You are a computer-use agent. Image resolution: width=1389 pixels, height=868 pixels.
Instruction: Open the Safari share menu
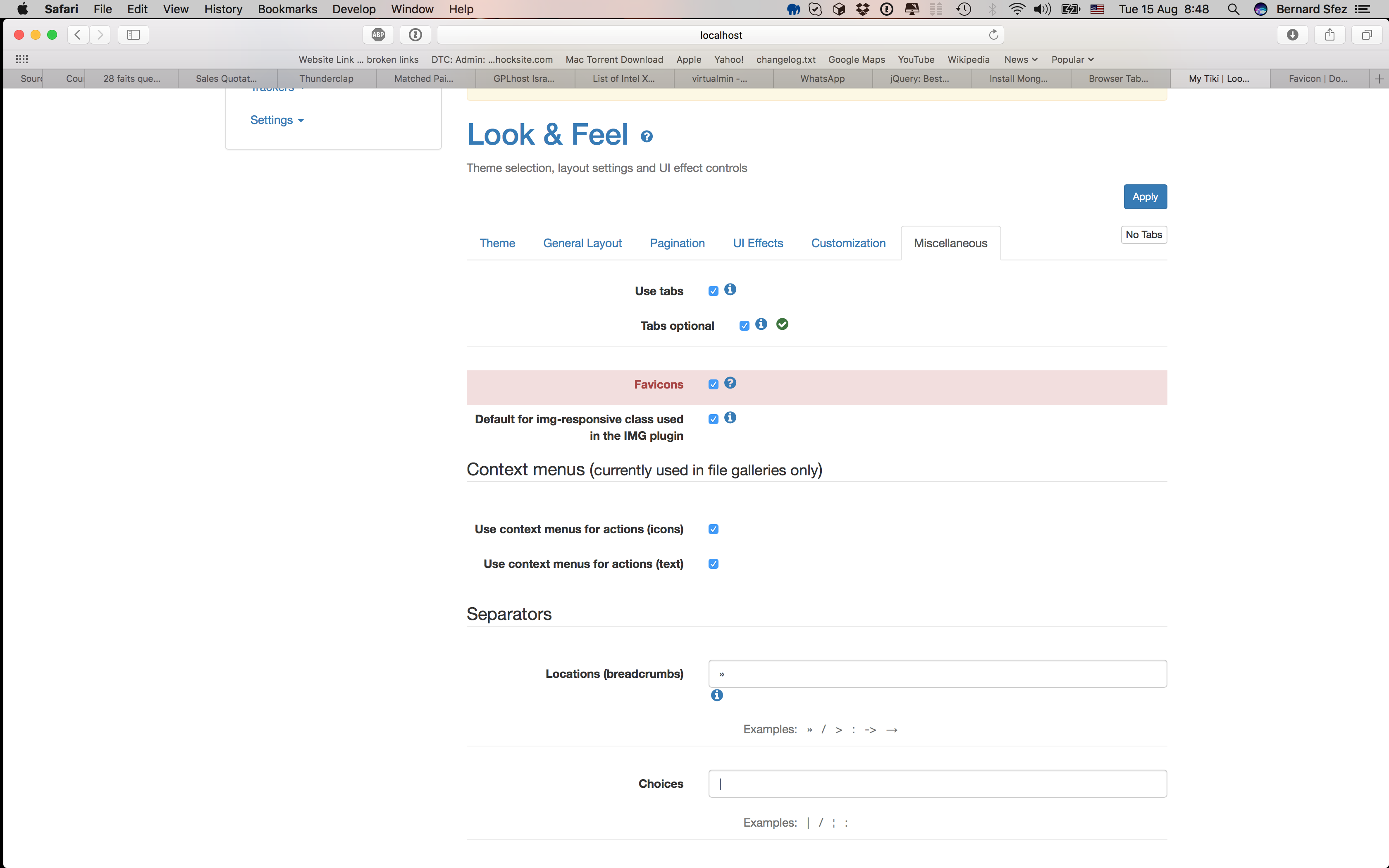click(1329, 34)
